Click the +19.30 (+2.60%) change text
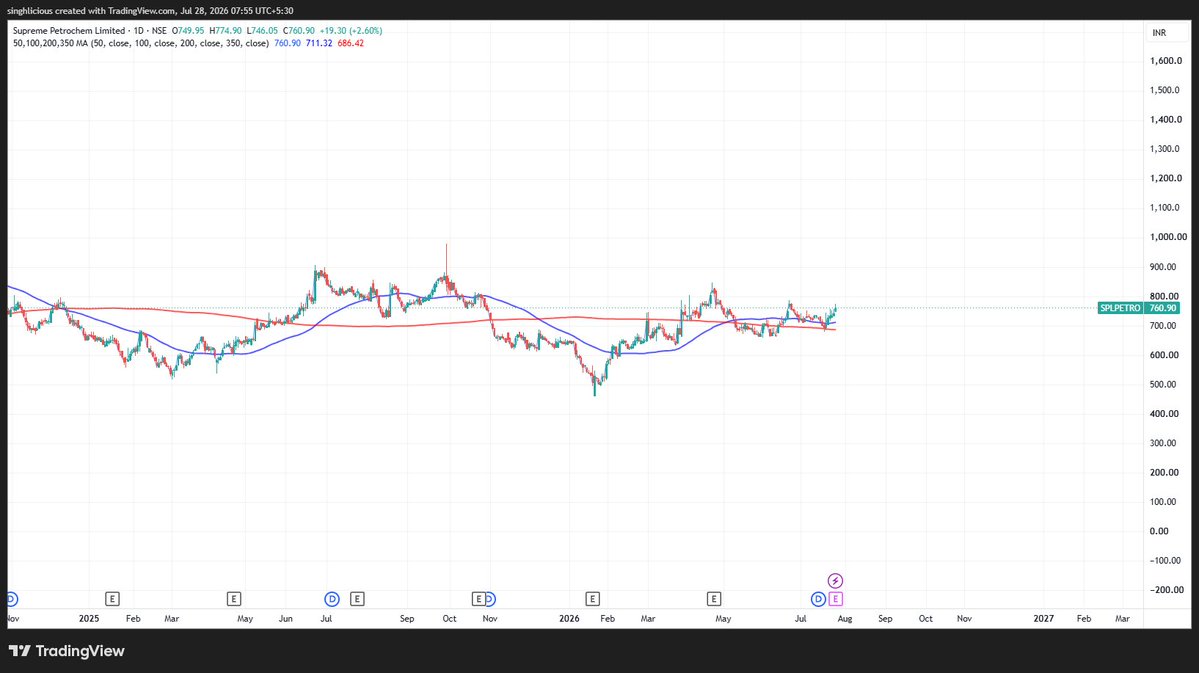Viewport: 1199px width, 673px height. (351, 31)
